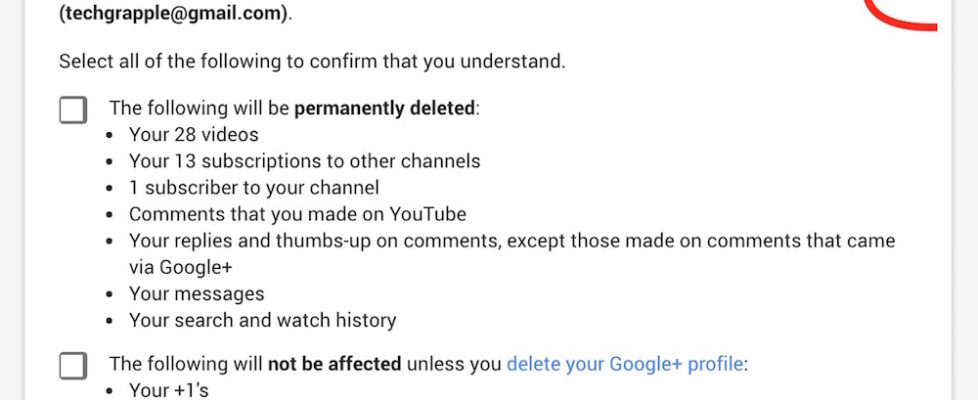The width and height of the screenshot is (978, 400).
Task: Click the bullet beside "Your +1's"
Action: pos(113,391)
